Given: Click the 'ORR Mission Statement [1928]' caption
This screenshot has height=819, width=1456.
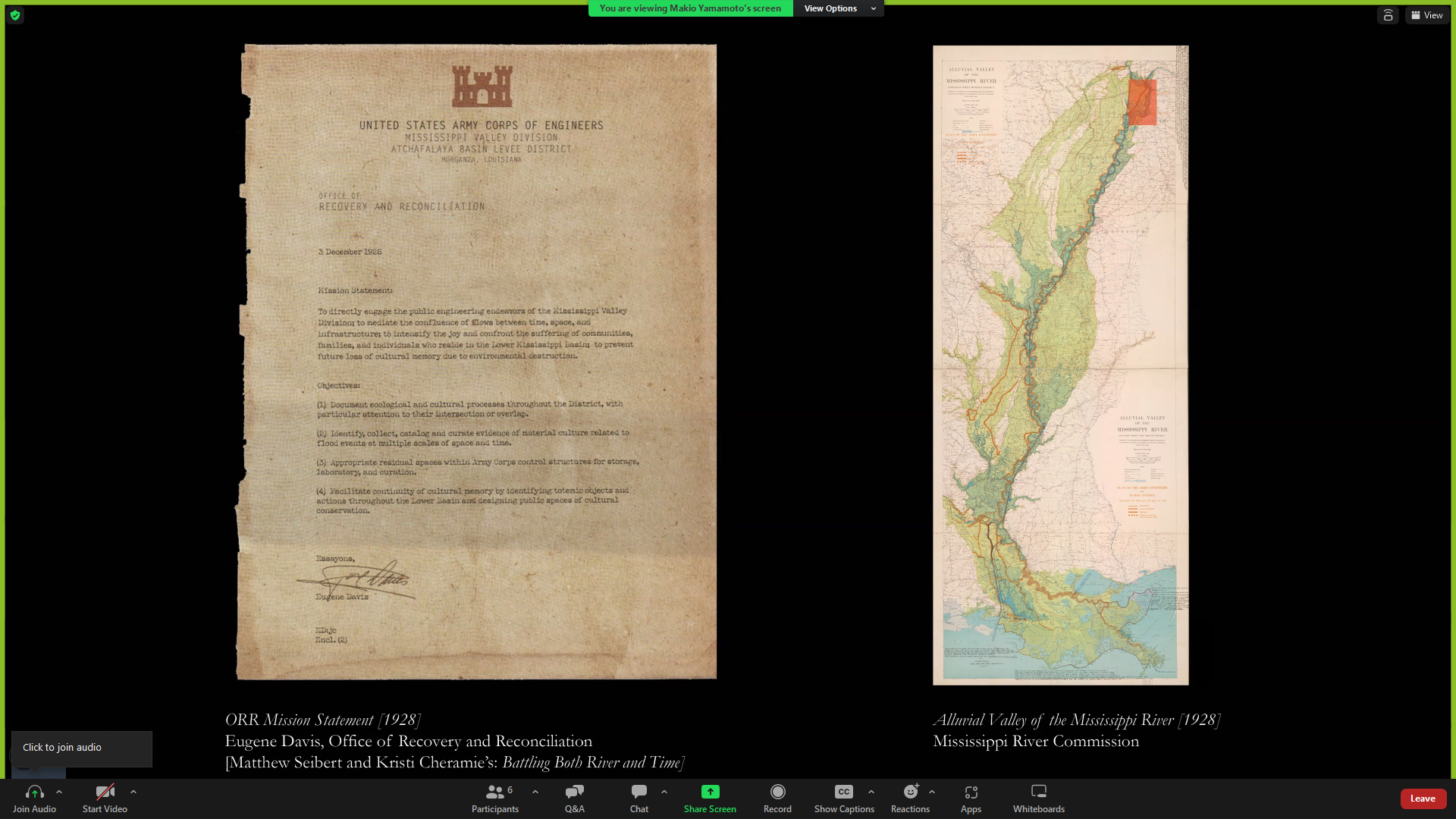Looking at the screenshot, I should (323, 720).
